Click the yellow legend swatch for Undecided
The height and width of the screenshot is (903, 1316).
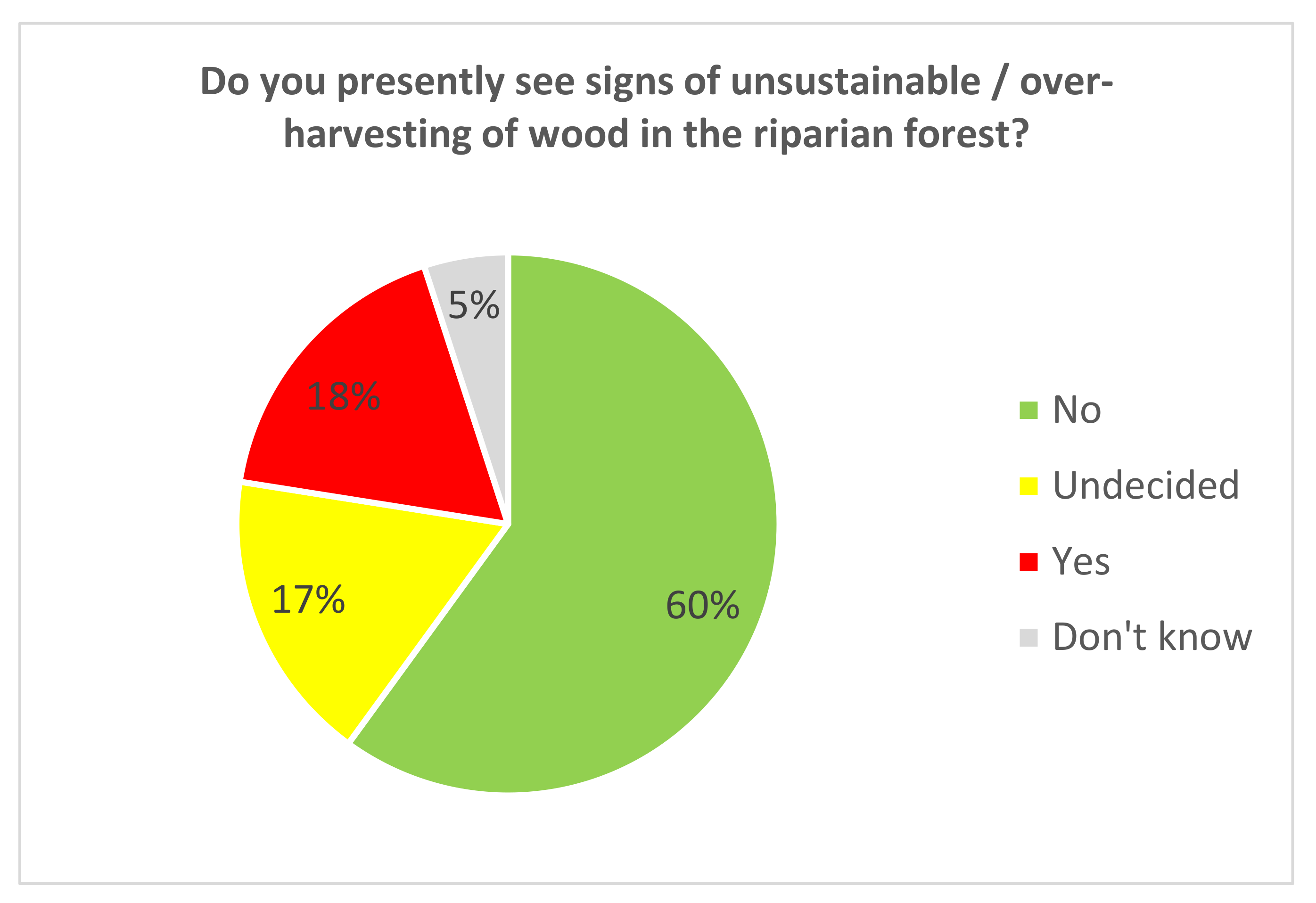[x=1028, y=486]
